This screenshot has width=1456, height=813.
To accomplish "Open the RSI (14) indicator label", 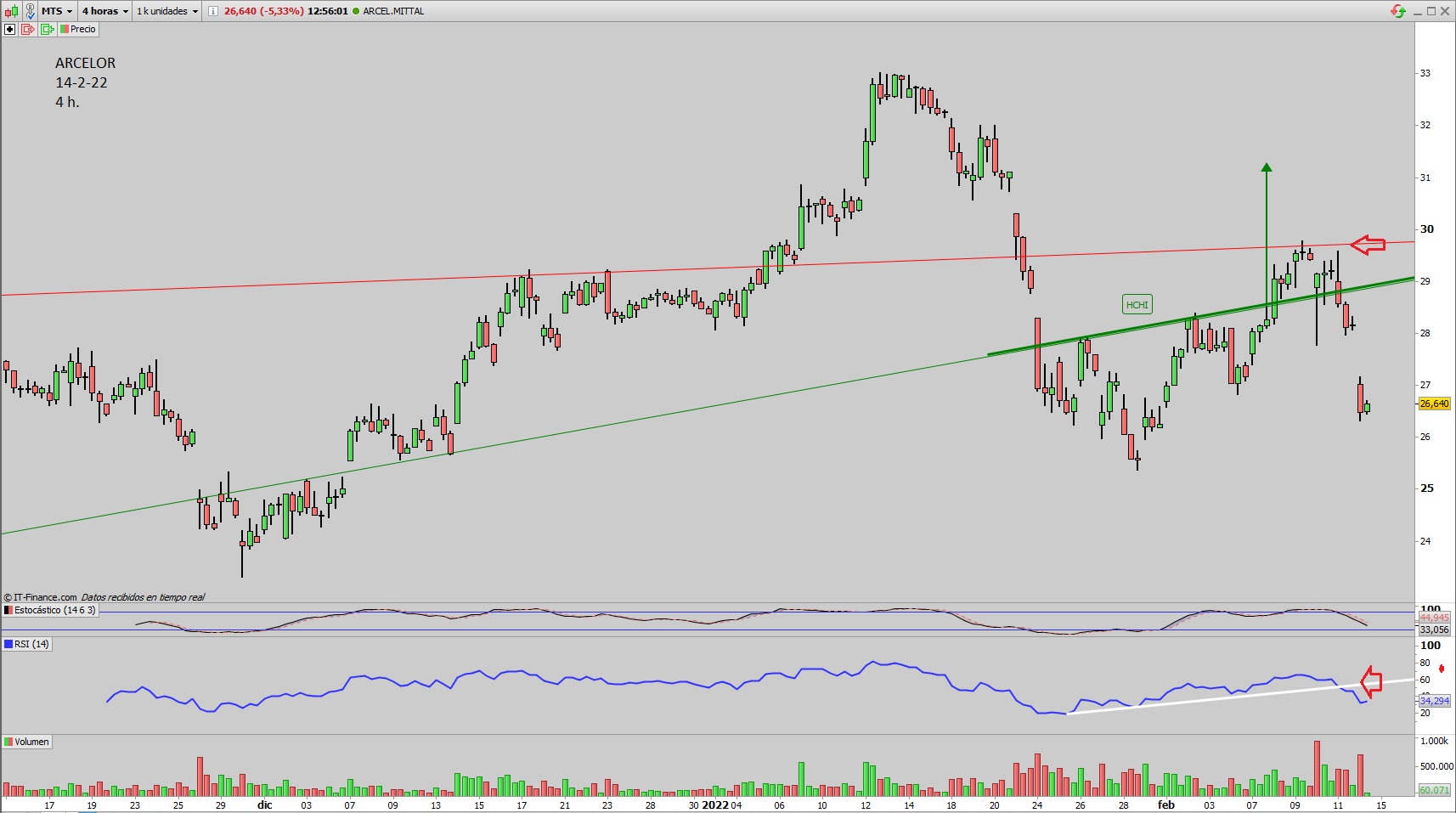I will pyautogui.click(x=27, y=644).
